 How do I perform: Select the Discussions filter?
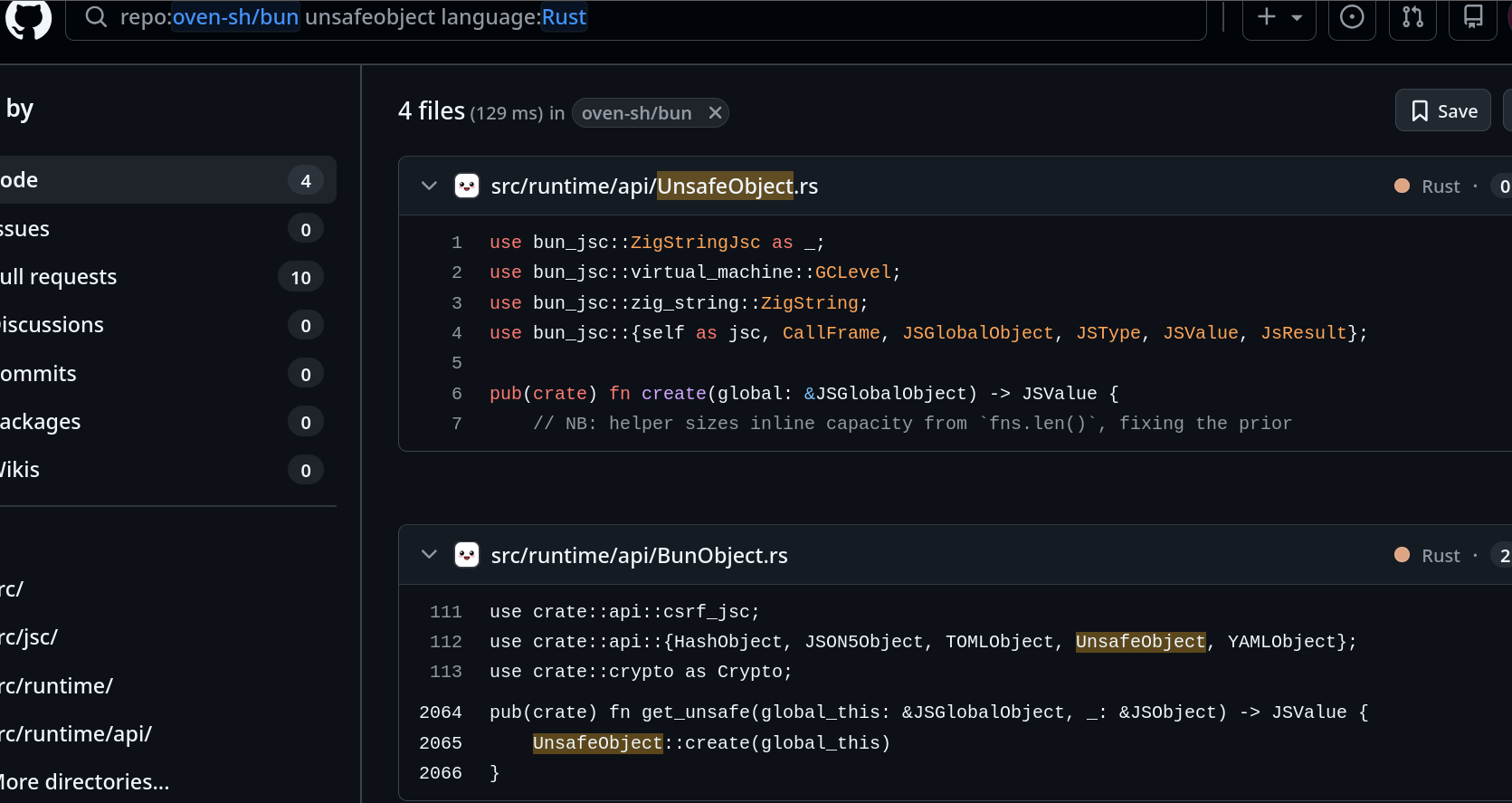167,325
